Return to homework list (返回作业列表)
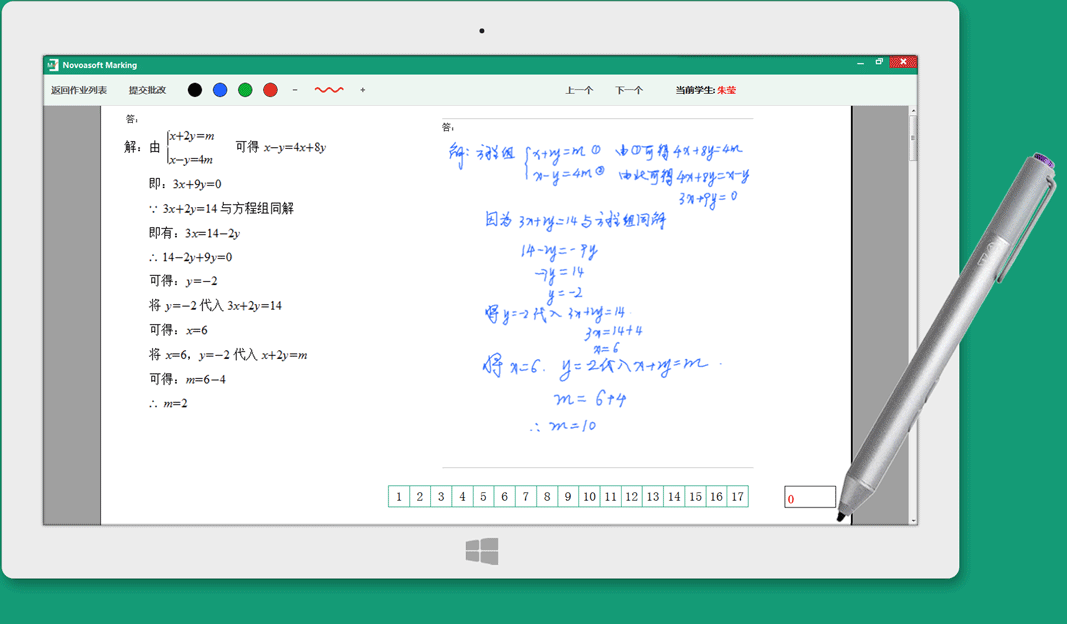 [x=79, y=90]
